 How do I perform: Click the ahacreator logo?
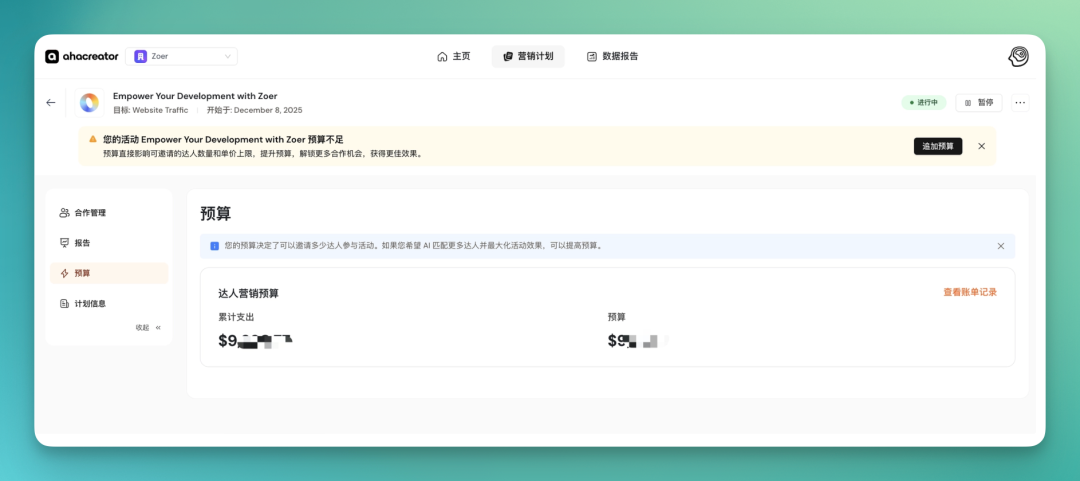pyautogui.click(x=81, y=57)
